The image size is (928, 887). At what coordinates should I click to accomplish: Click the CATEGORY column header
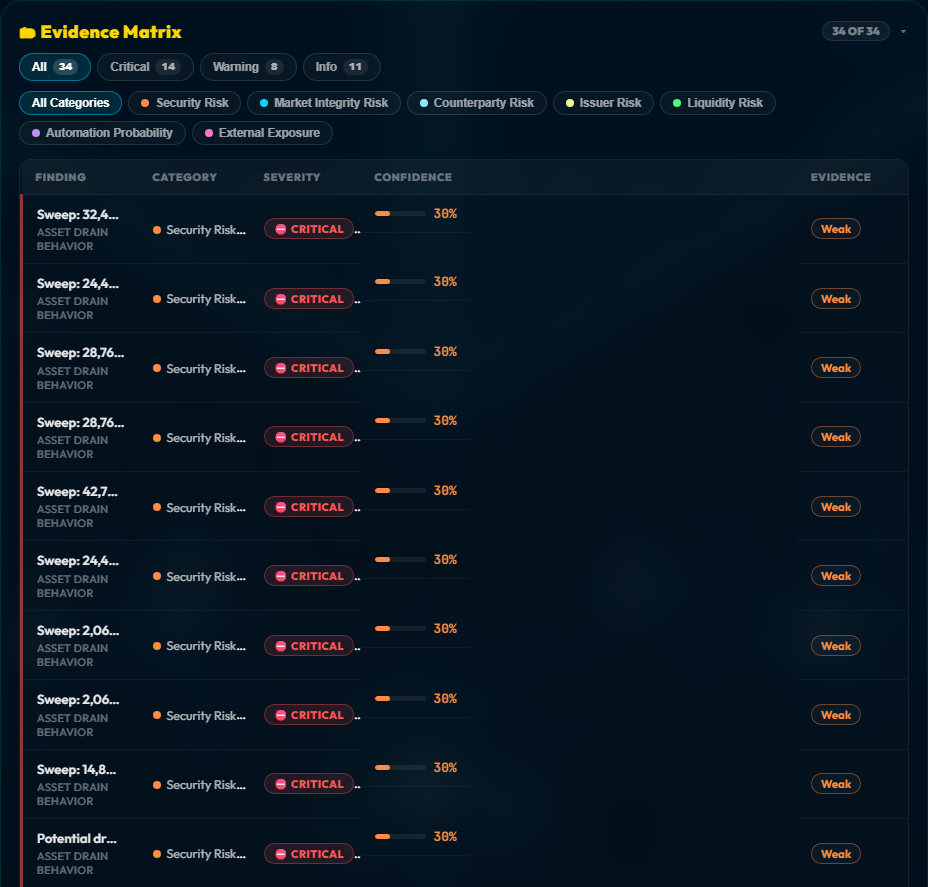click(x=184, y=177)
